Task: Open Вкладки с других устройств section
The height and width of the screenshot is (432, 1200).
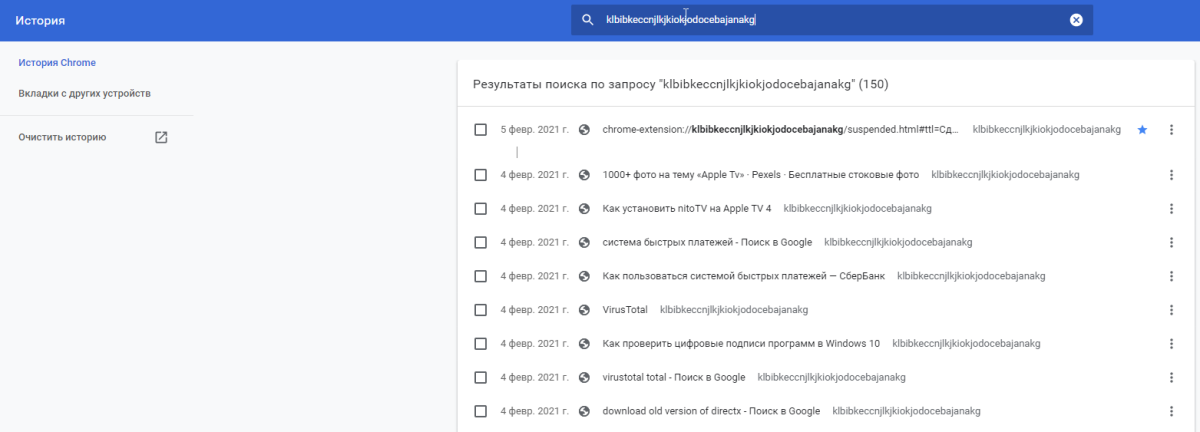Action: pyautogui.click(x=85, y=93)
